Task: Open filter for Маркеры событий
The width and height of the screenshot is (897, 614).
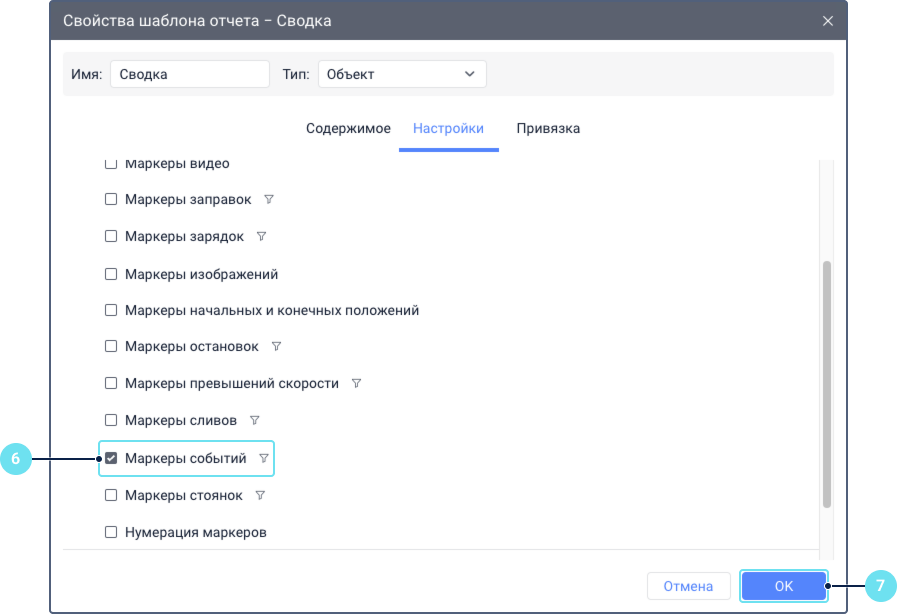Action: point(264,458)
